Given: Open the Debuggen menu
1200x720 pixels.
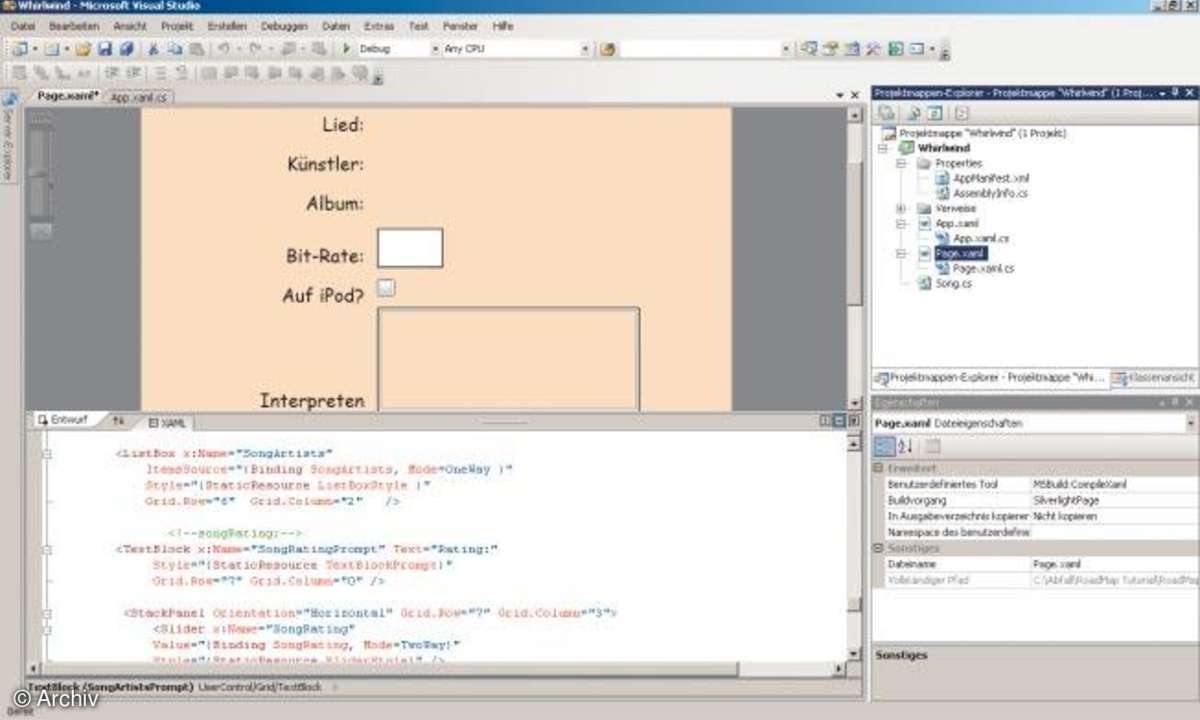Looking at the screenshot, I should pyautogui.click(x=284, y=25).
